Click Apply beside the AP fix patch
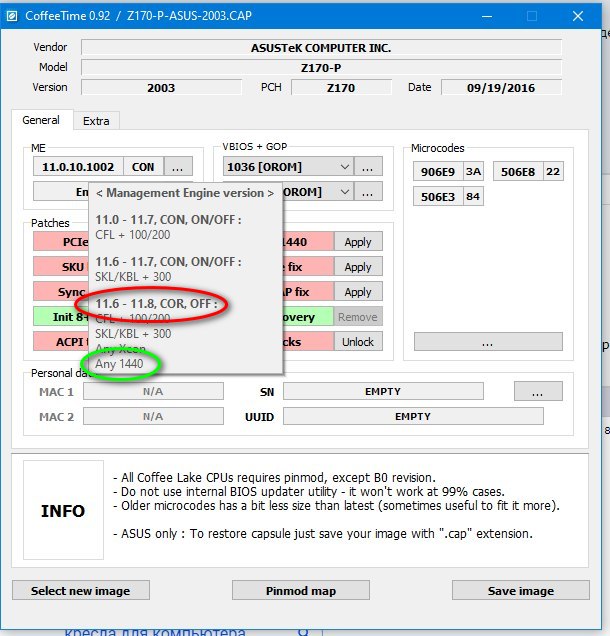Screen dimensions: 610x636 (358, 292)
